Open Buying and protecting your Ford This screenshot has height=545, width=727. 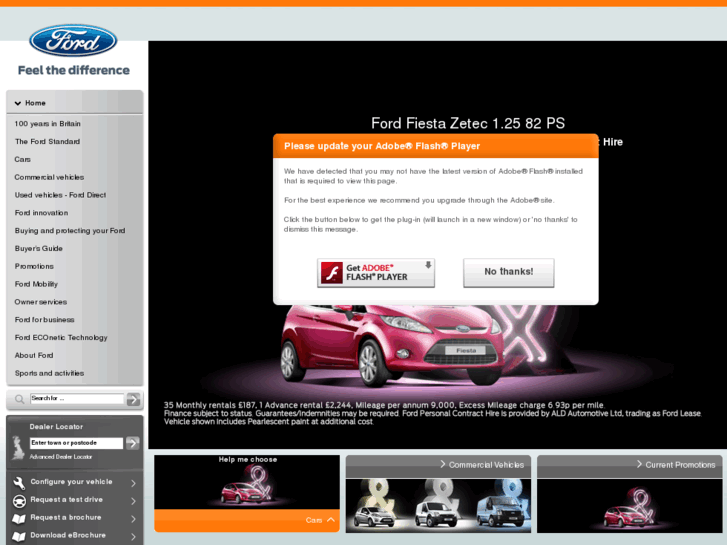pyautogui.click(x=70, y=231)
